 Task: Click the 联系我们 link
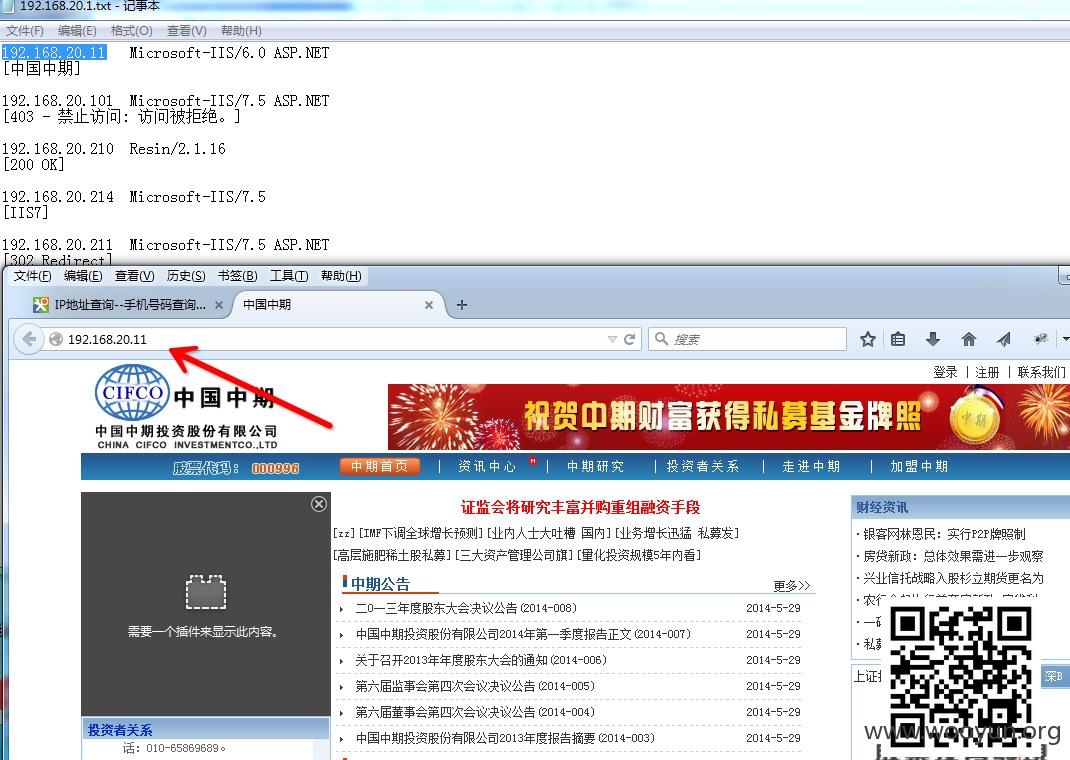tap(1041, 372)
